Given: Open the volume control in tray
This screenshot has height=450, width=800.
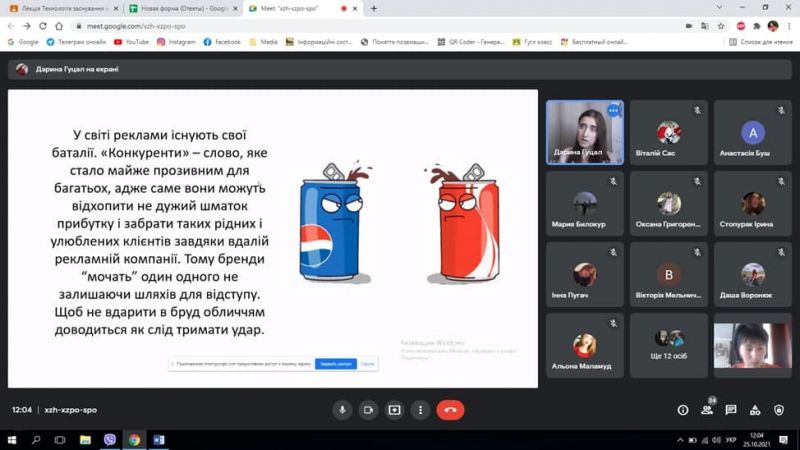Looking at the screenshot, I should (x=716, y=440).
